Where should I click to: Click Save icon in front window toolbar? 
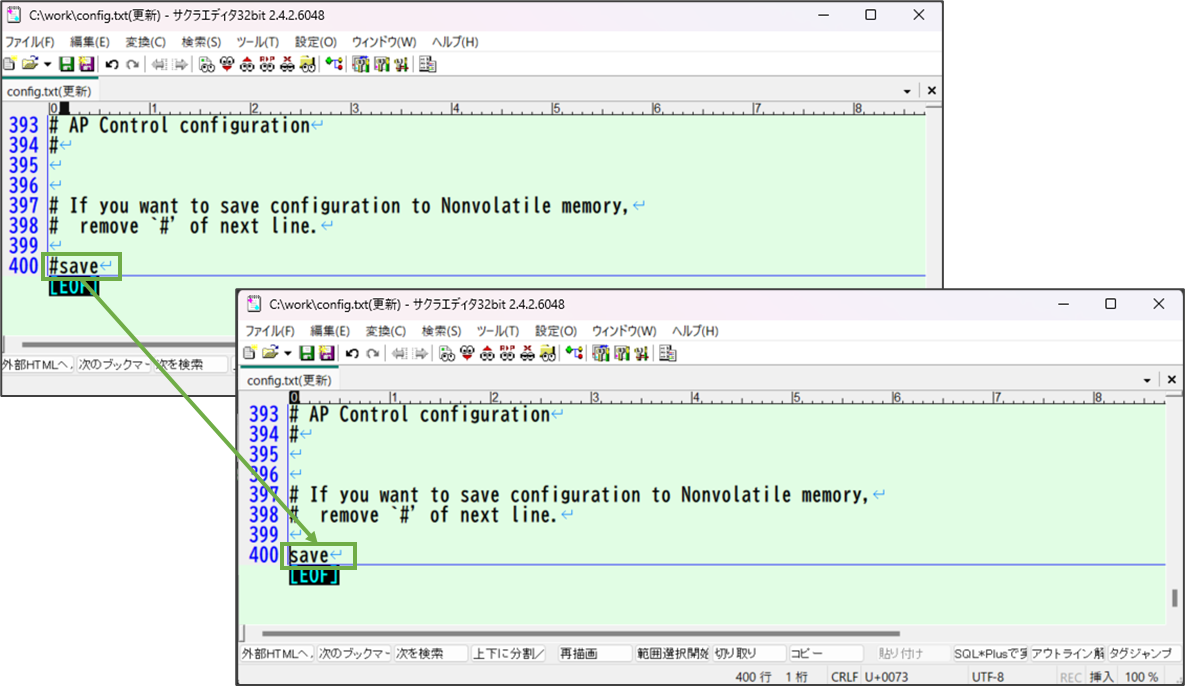pyautogui.click(x=307, y=353)
